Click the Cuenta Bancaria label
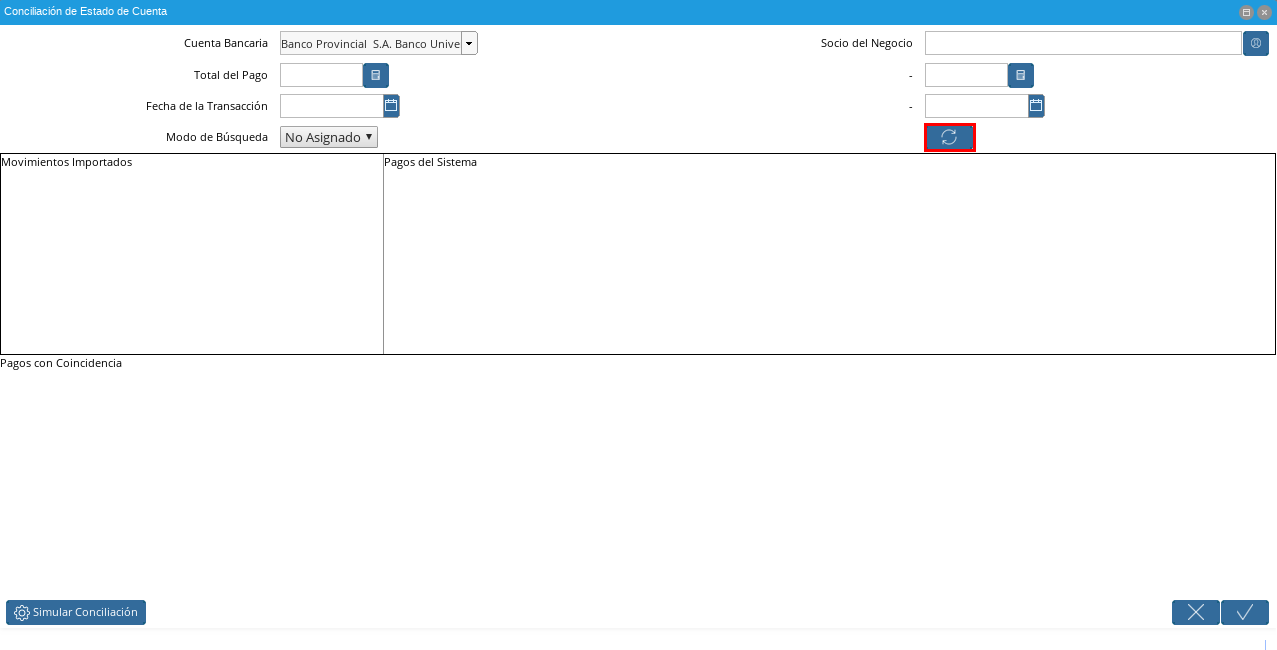The width and height of the screenshot is (1277, 650). click(226, 43)
